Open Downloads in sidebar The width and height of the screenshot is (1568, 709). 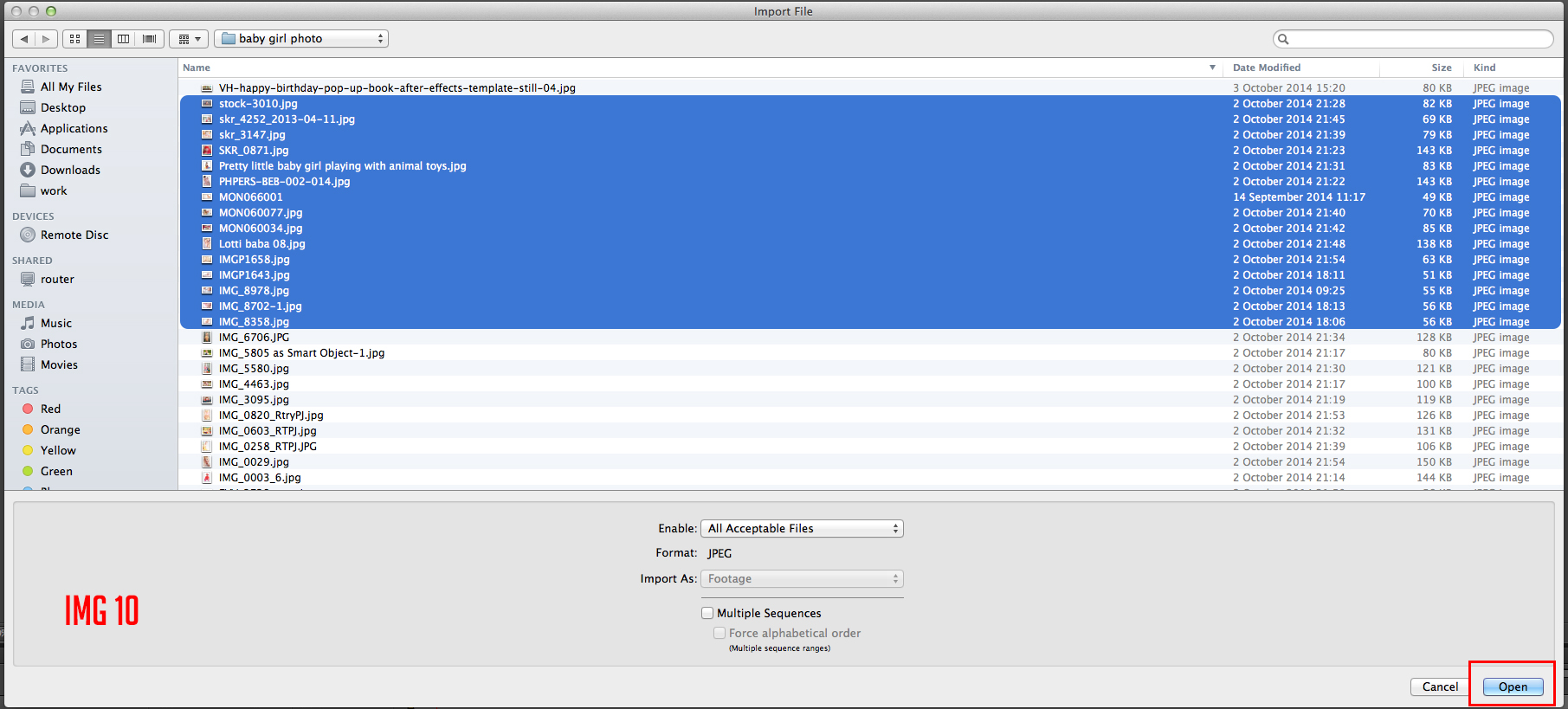coord(70,170)
